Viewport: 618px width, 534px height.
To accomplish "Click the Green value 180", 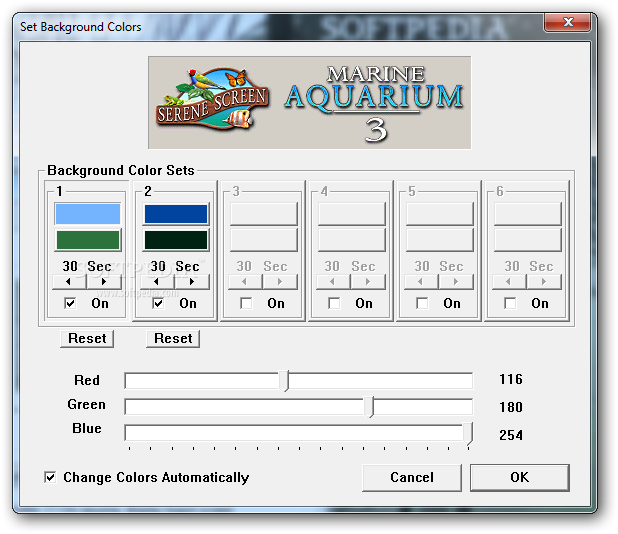I will point(511,407).
